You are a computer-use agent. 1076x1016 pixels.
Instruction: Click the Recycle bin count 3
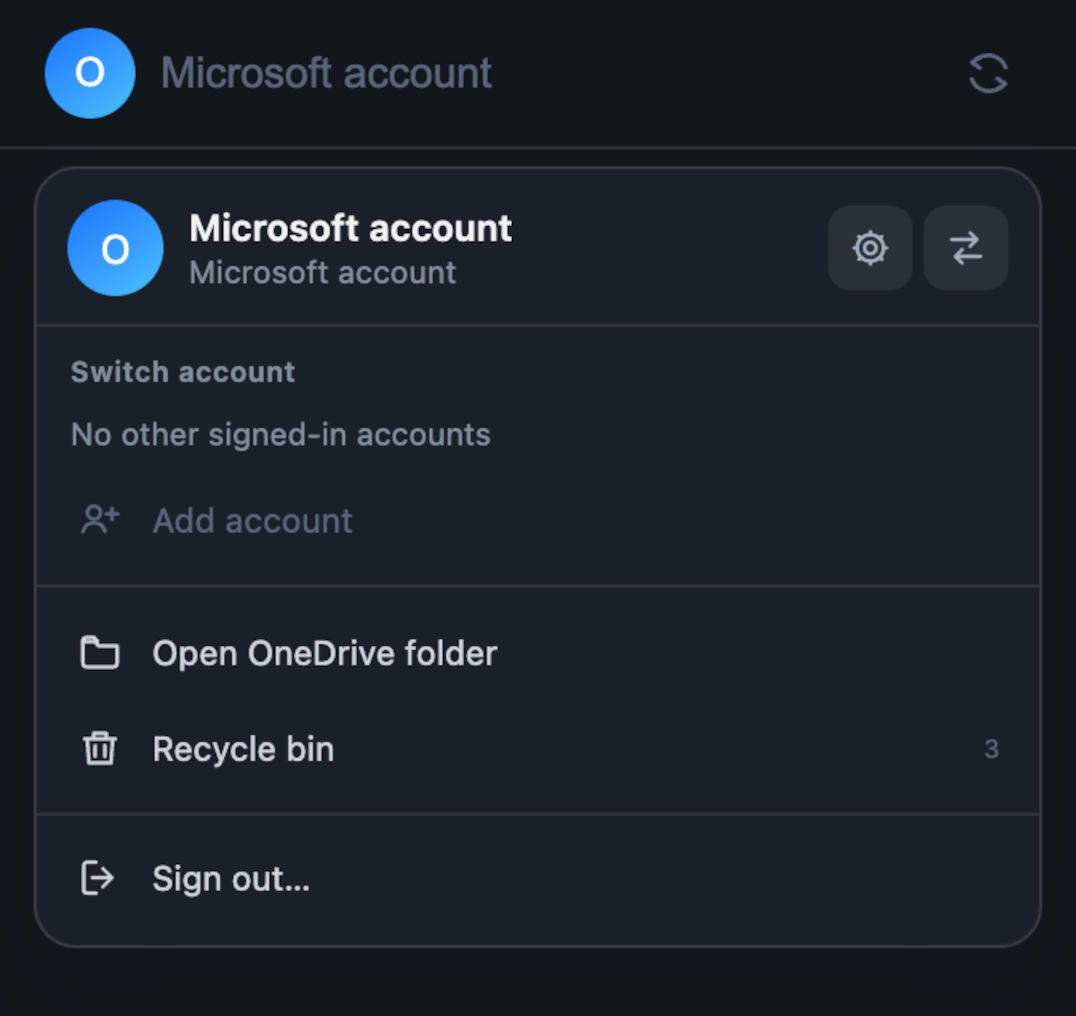click(992, 748)
